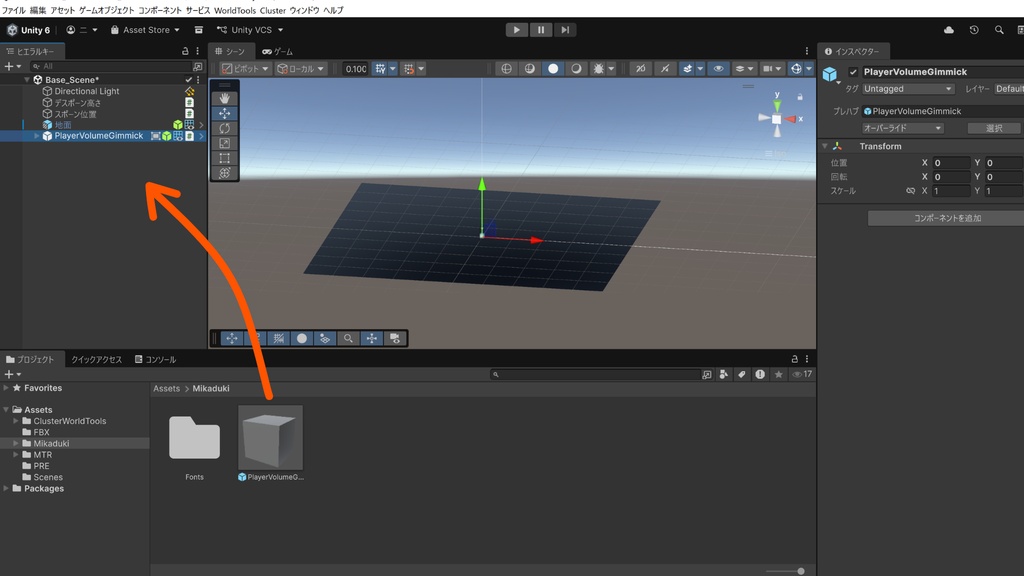Expand the Packages folder
Viewport: 1024px width, 576px height.
coord(6,488)
